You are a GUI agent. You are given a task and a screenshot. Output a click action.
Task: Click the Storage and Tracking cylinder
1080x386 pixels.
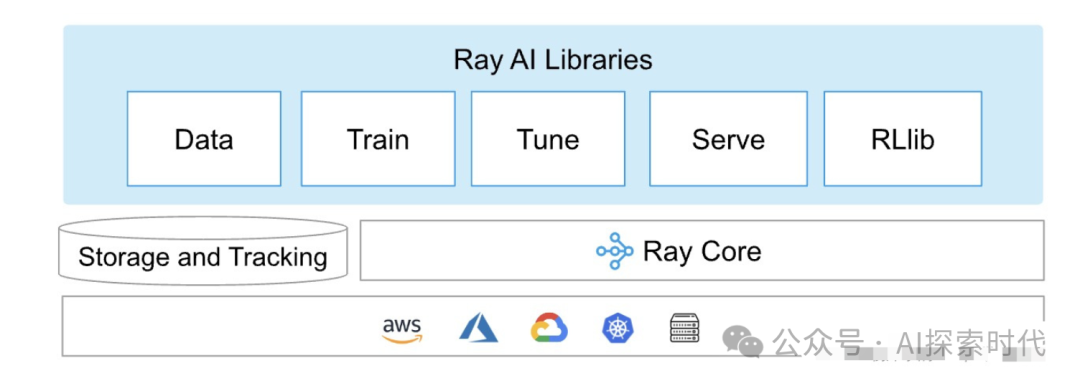(x=202, y=251)
